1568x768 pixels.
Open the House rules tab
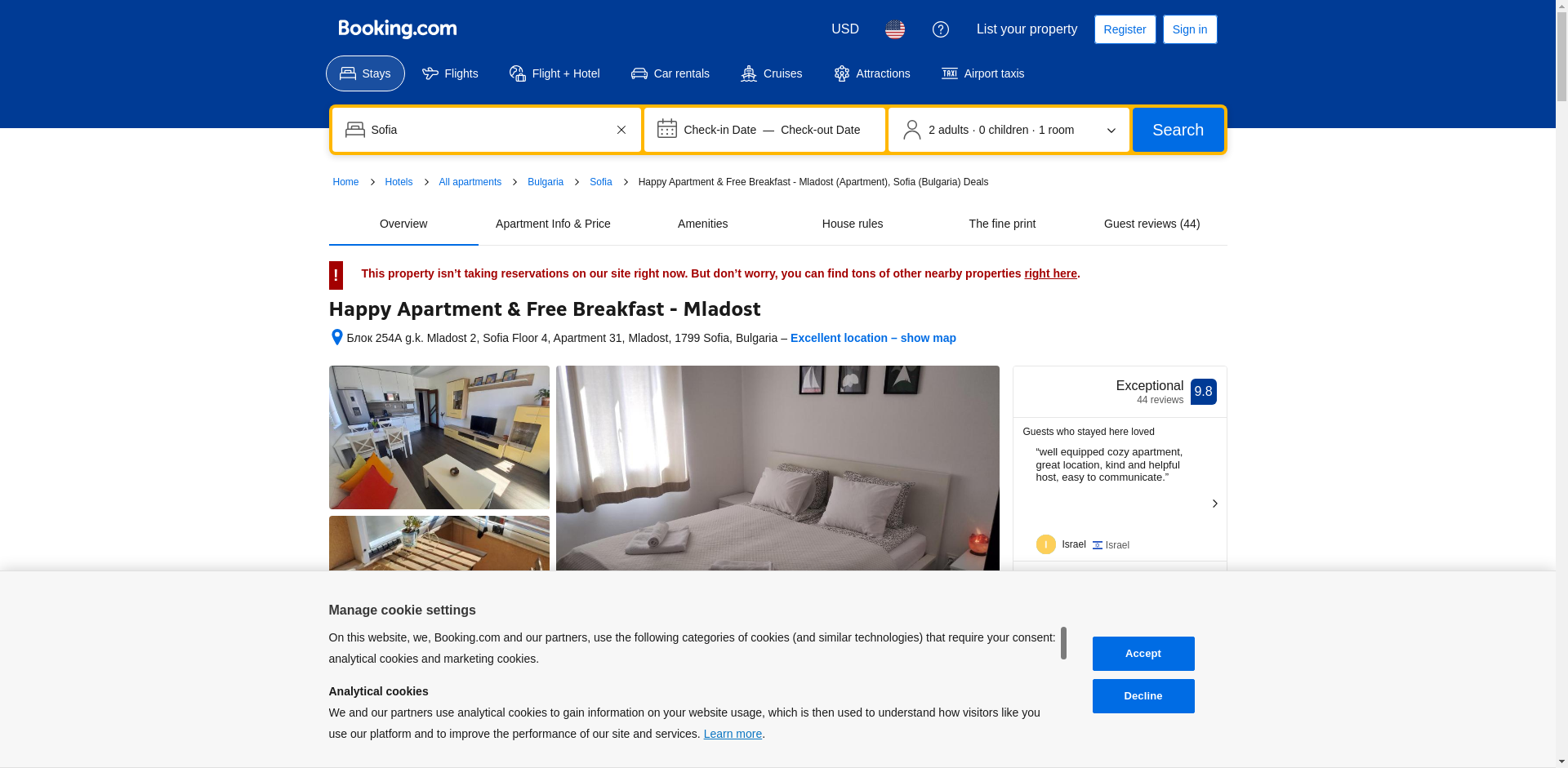point(852,224)
